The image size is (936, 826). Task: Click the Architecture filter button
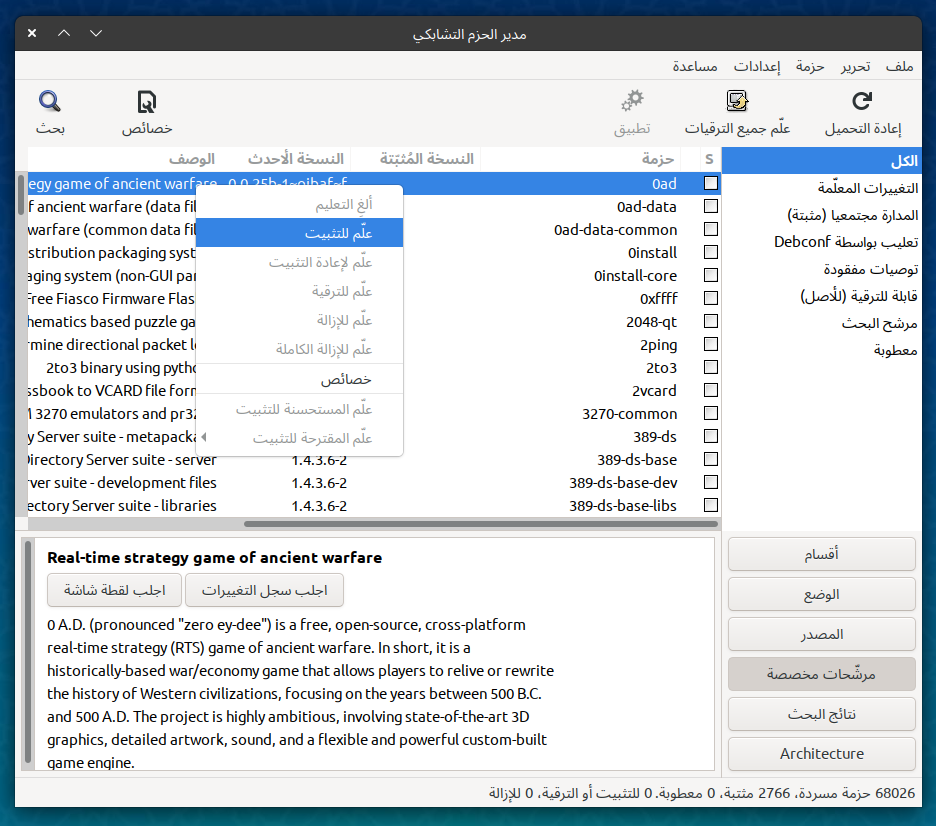coord(821,754)
